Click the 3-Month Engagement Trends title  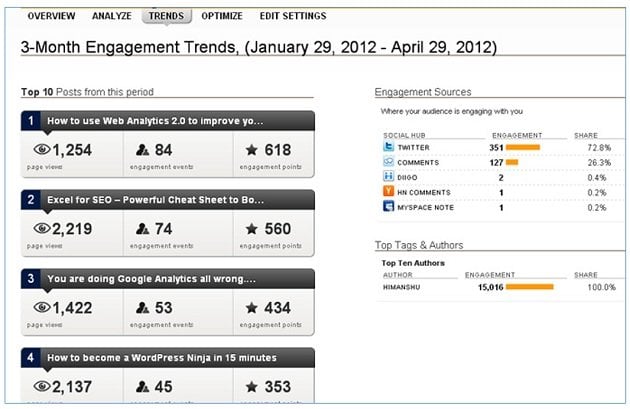259,47
